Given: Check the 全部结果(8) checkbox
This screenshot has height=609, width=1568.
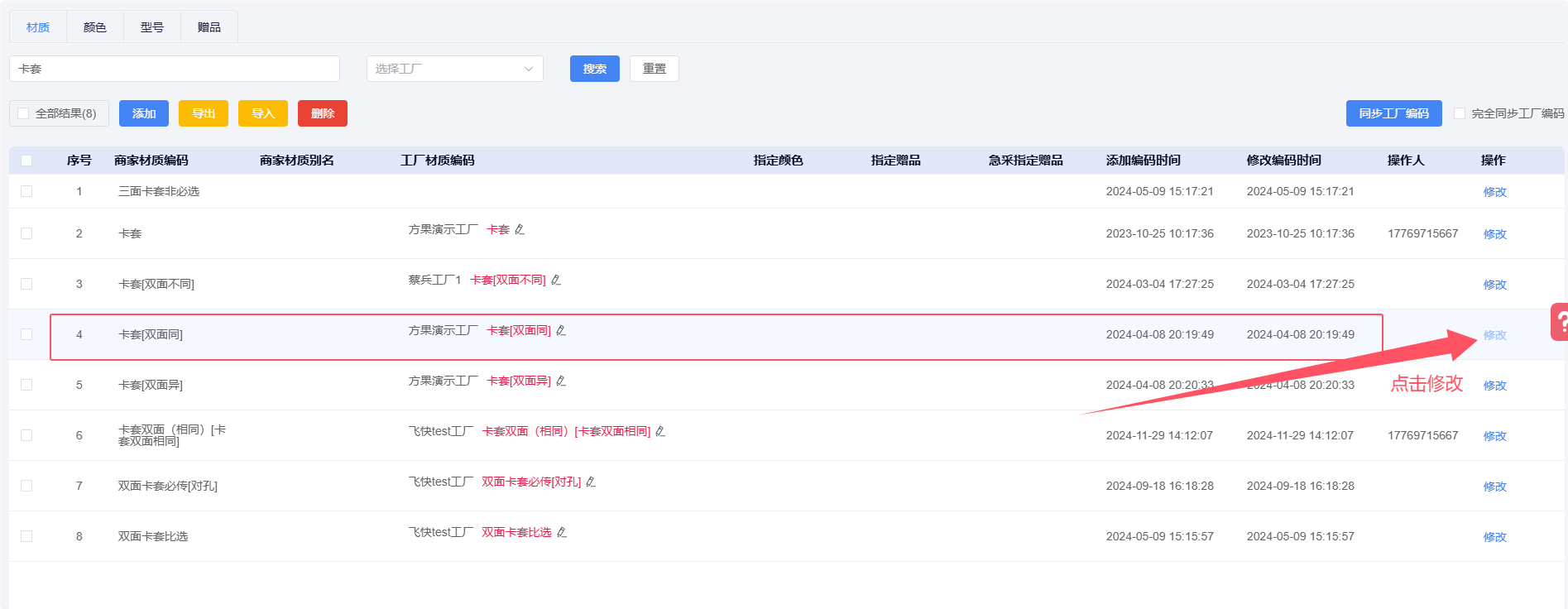Looking at the screenshot, I should click(x=24, y=113).
